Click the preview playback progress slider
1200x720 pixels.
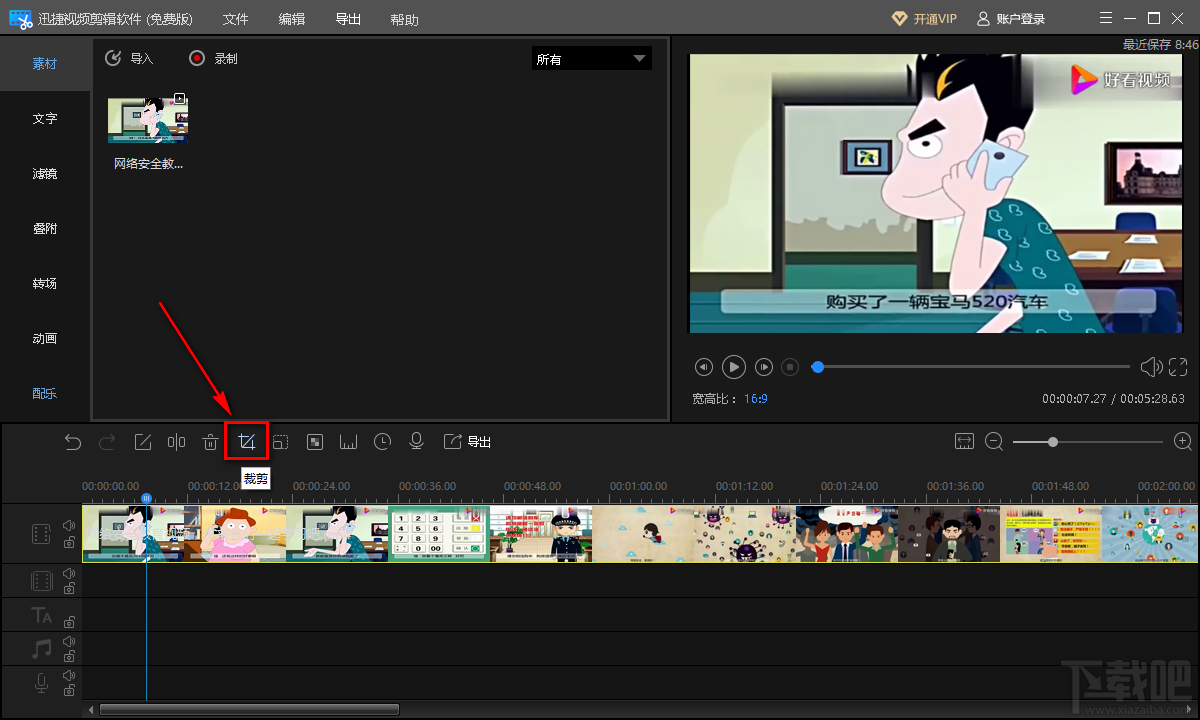pyautogui.click(x=975, y=367)
